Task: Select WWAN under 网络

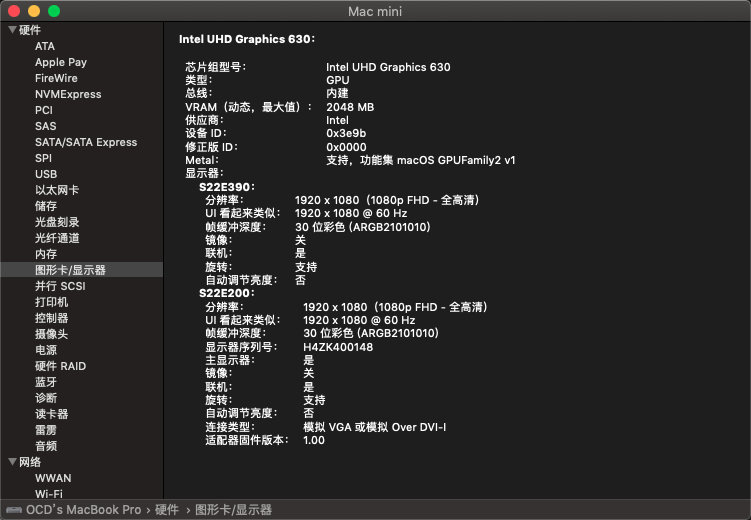Action: [53, 478]
